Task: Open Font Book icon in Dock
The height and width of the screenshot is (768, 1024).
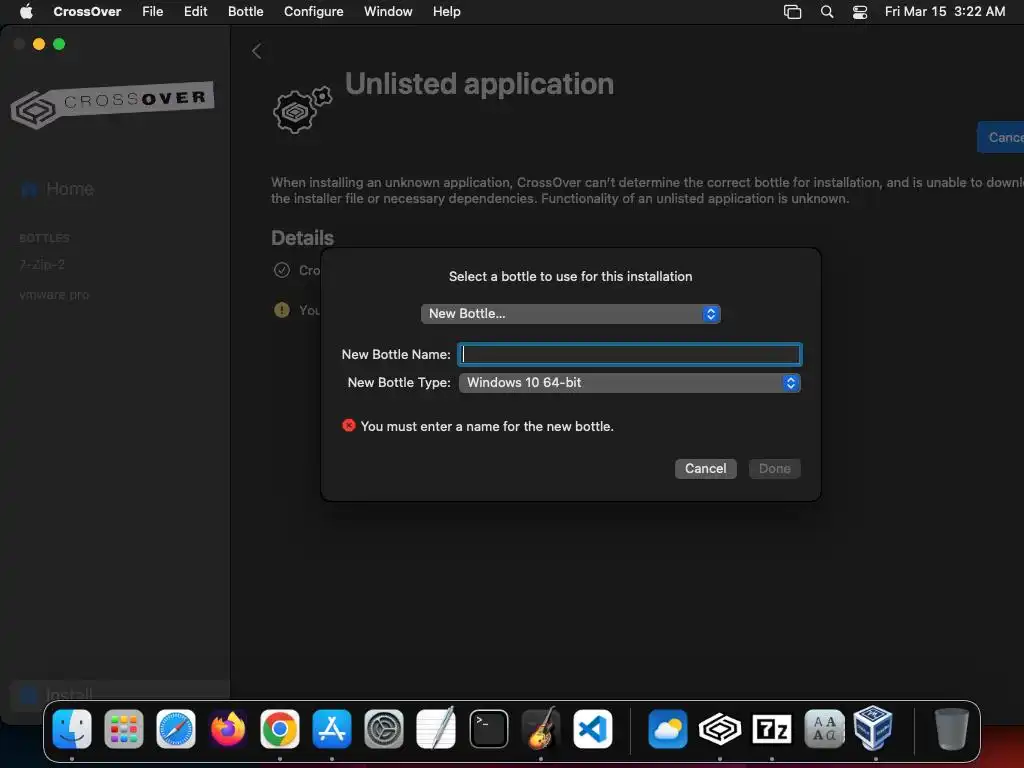Action: [824, 729]
